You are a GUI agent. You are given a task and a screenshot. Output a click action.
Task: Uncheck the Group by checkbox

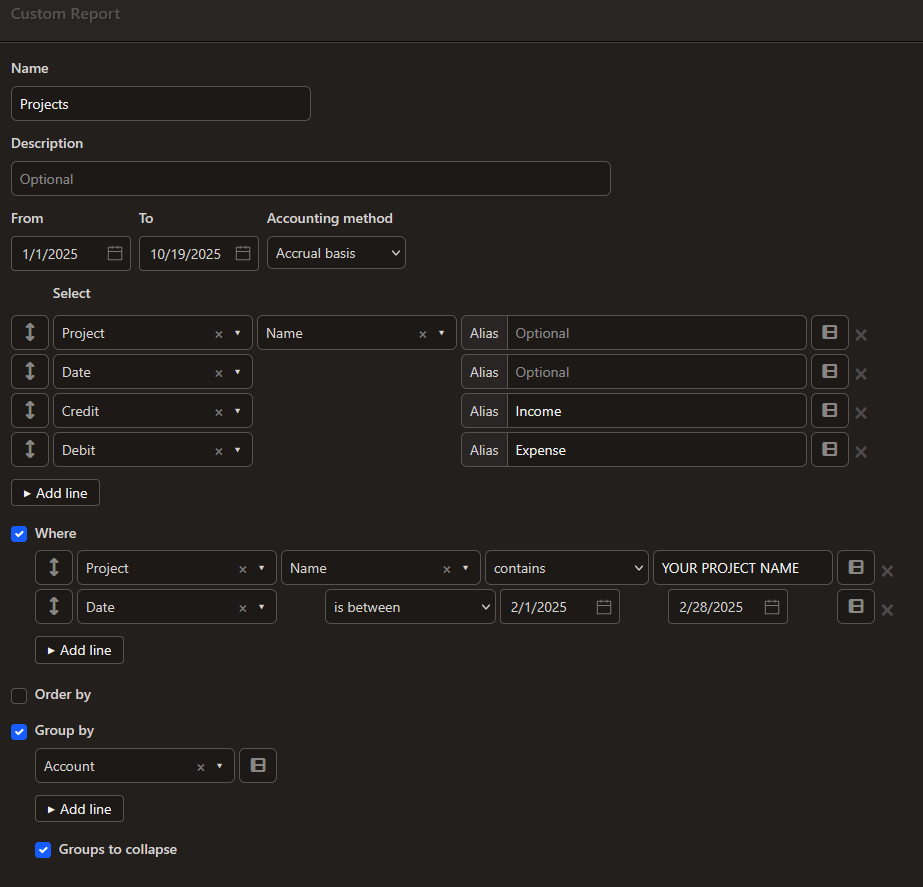19,732
